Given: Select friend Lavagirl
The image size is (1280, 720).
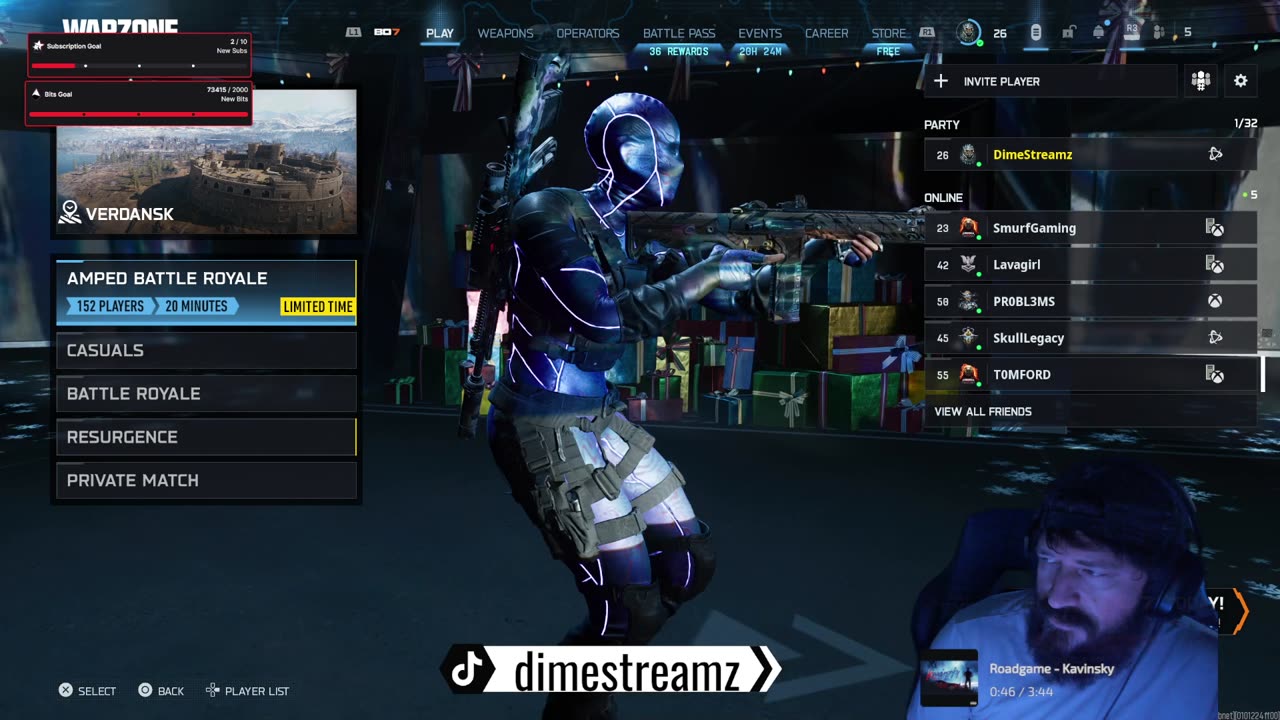Looking at the screenshot, I should point(1090,265).
